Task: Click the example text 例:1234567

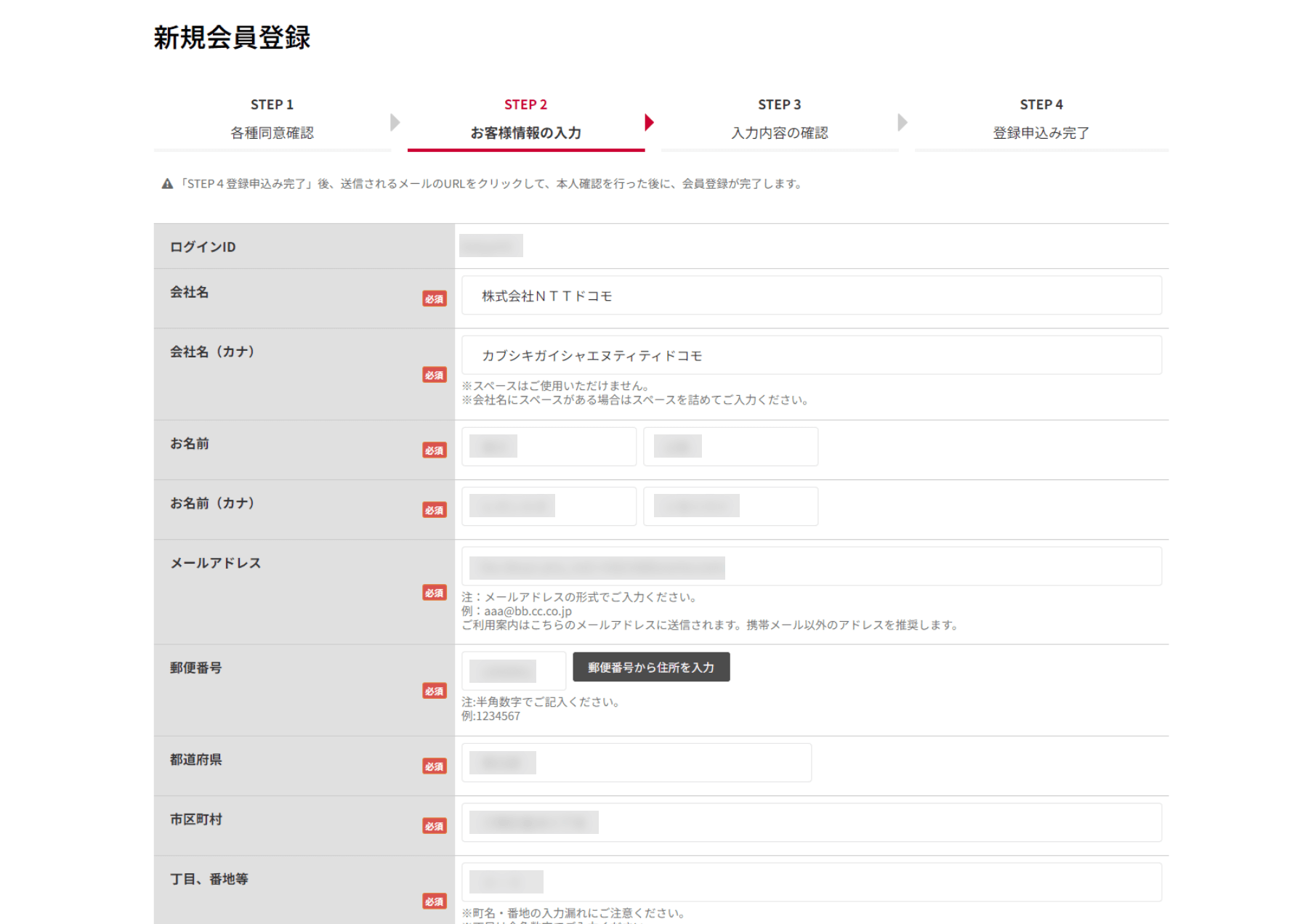Action: 491,716
